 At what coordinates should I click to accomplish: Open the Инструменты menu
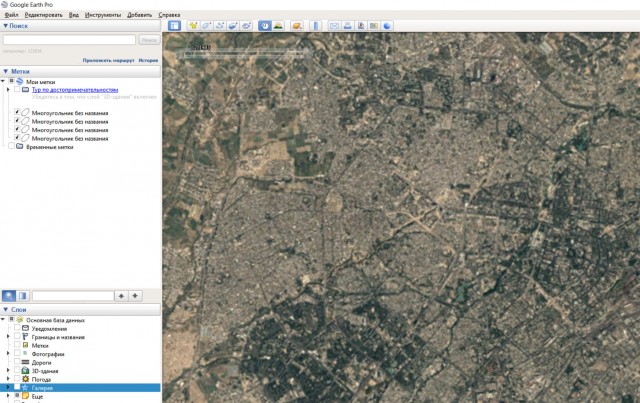(103, 15)
